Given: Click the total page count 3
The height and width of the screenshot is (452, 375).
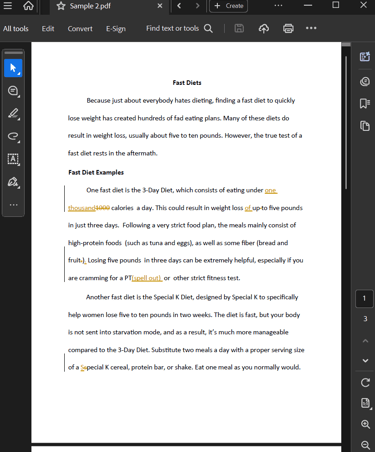Looking at the screenshot, I should pos(365,319).
